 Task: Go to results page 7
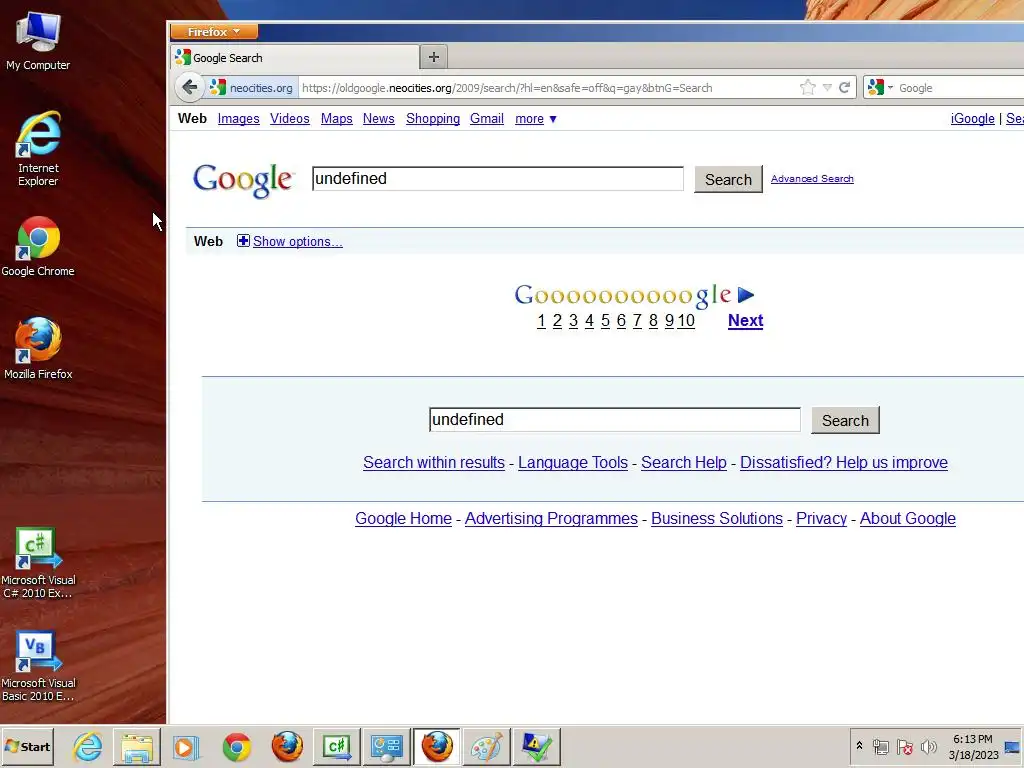point(637,321)
